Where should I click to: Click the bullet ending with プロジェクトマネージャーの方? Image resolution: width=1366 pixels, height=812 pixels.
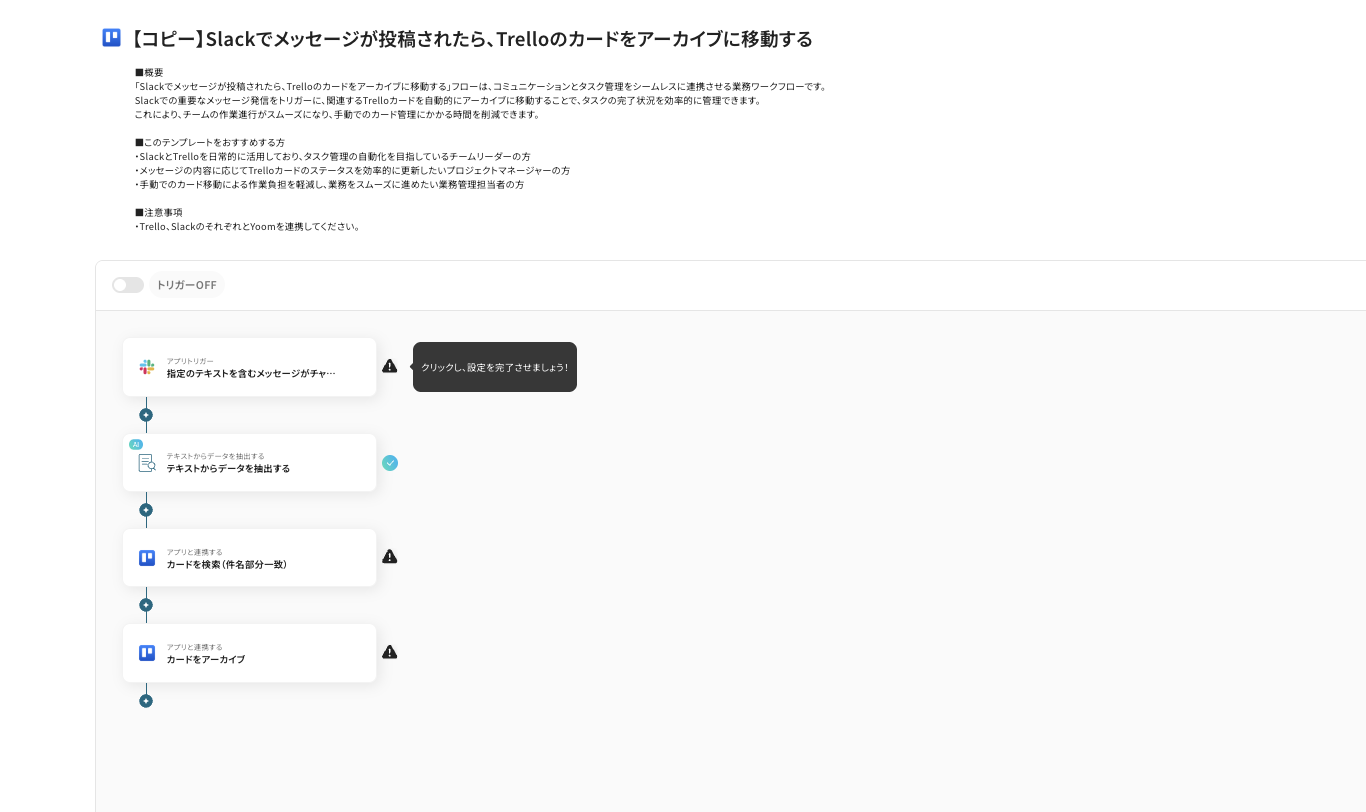(x=353, y=170)
